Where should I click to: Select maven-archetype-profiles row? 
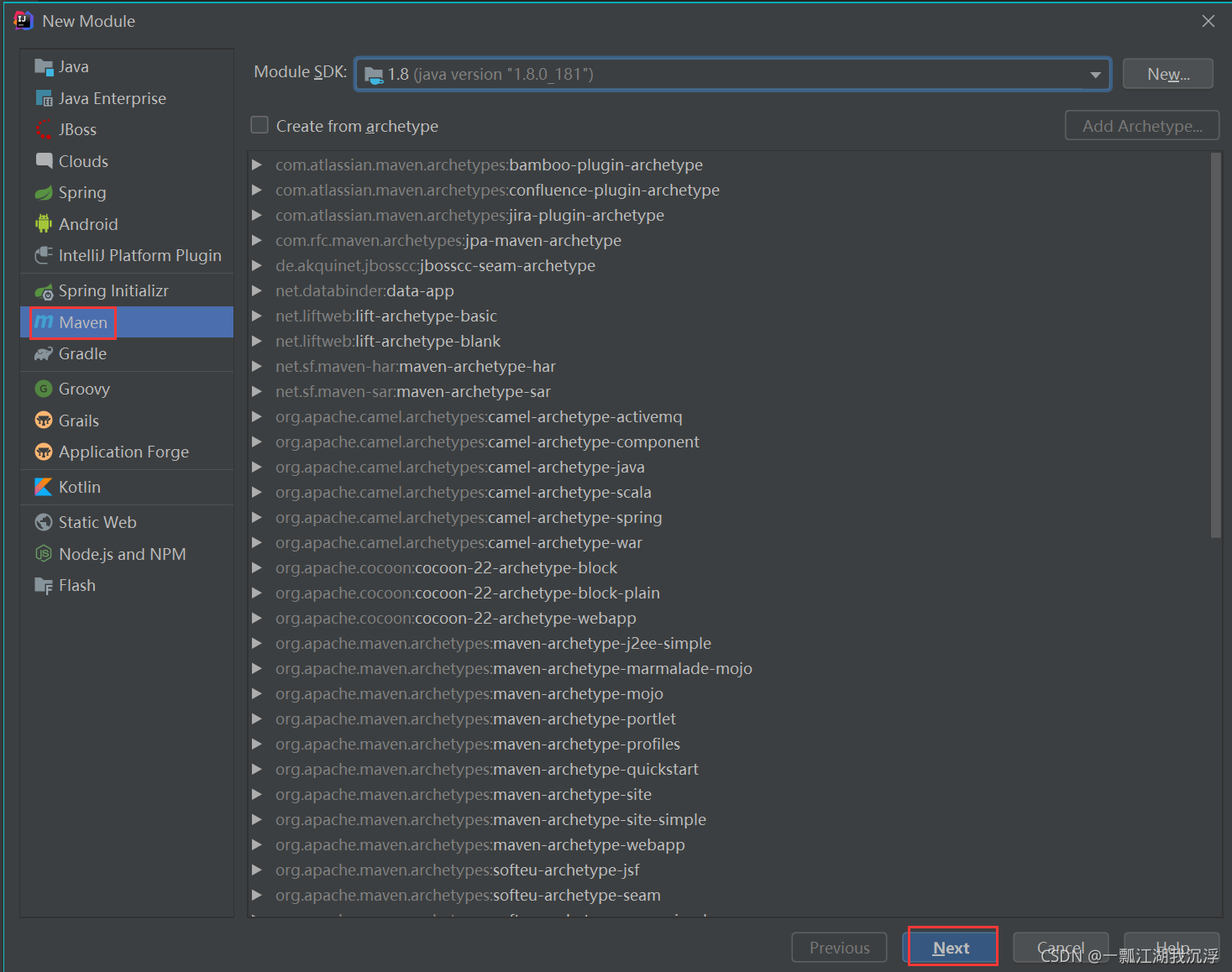(x=729, y=744)
